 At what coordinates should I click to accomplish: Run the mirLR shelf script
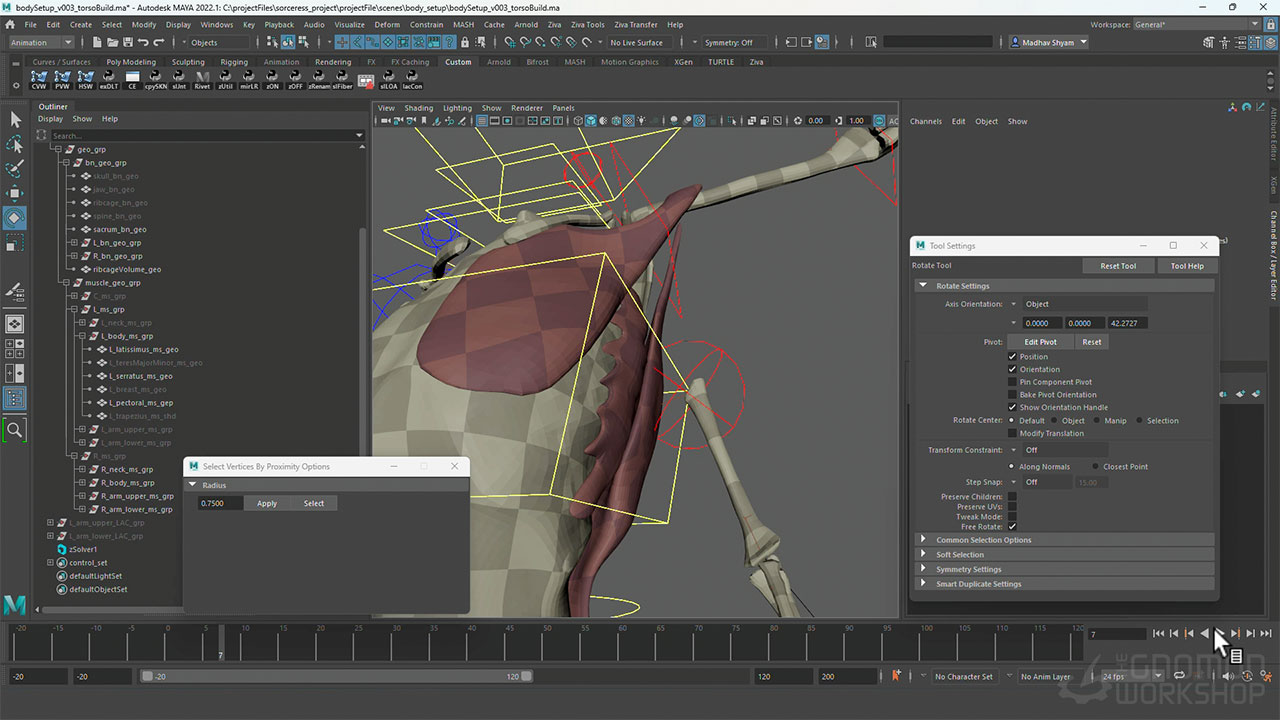249,79
